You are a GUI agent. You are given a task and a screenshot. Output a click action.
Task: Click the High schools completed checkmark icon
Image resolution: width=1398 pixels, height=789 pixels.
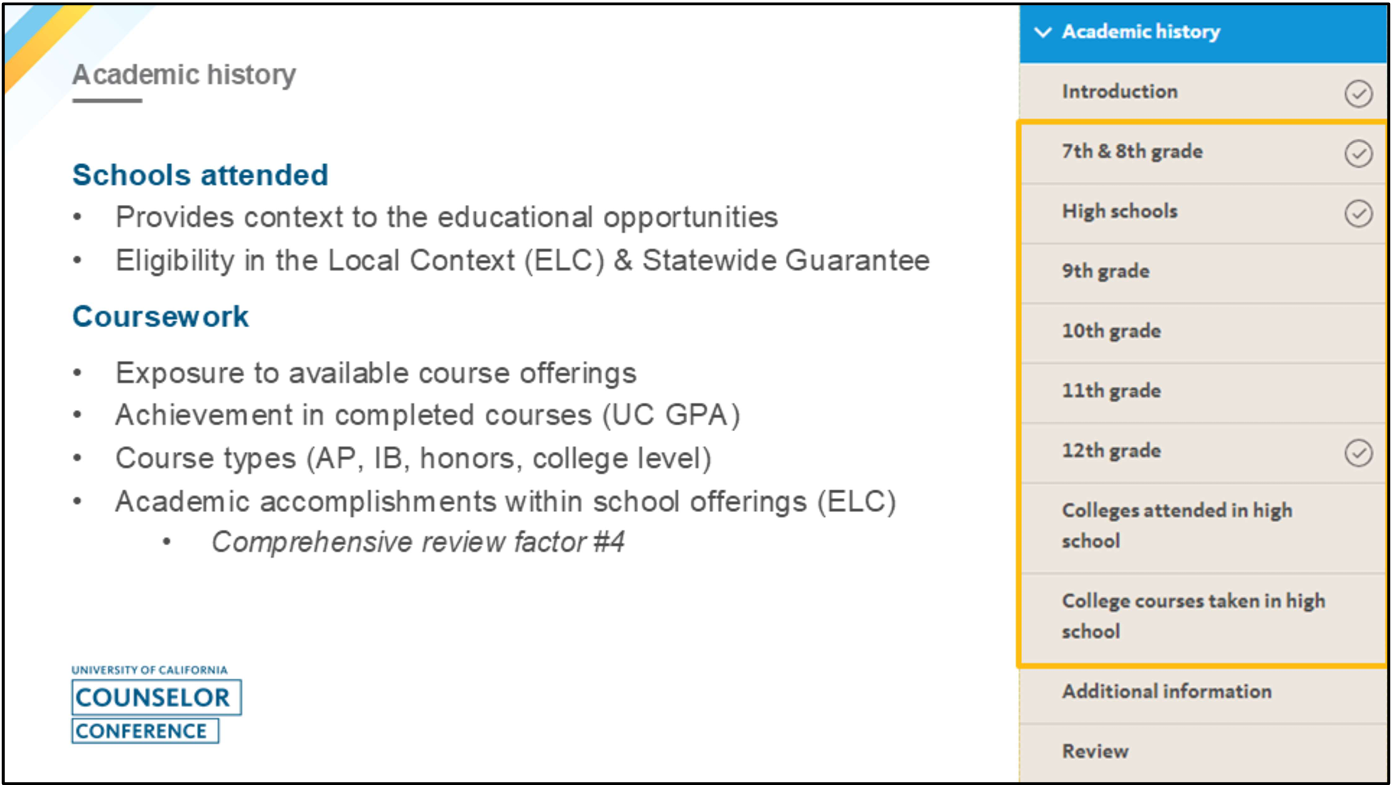[1357, 213]
